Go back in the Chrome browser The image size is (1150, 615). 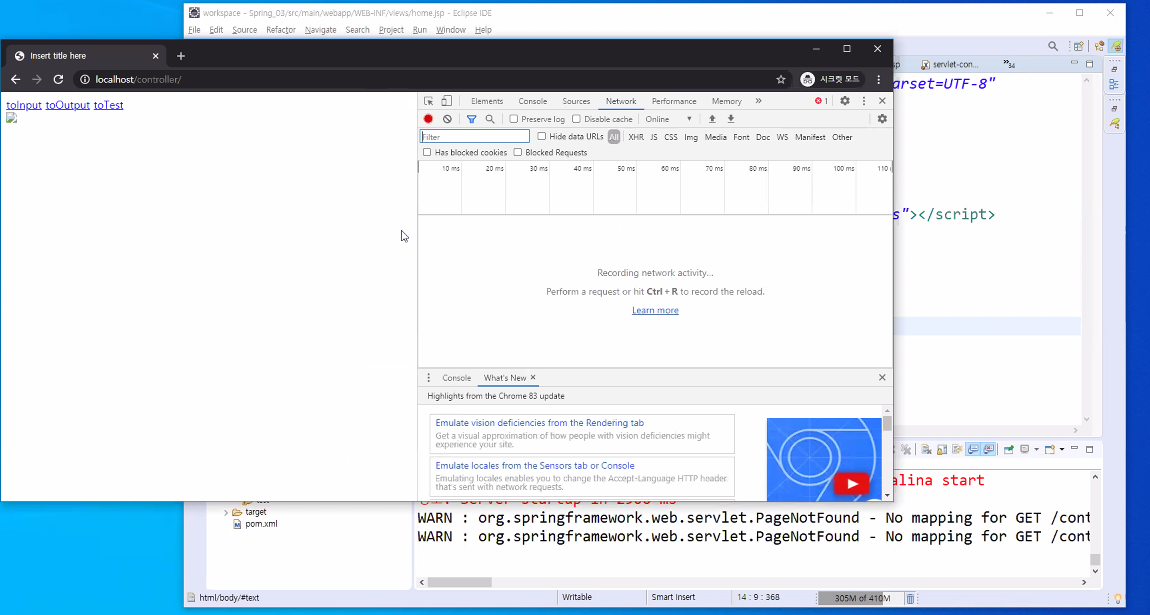[x=15, y=79]
